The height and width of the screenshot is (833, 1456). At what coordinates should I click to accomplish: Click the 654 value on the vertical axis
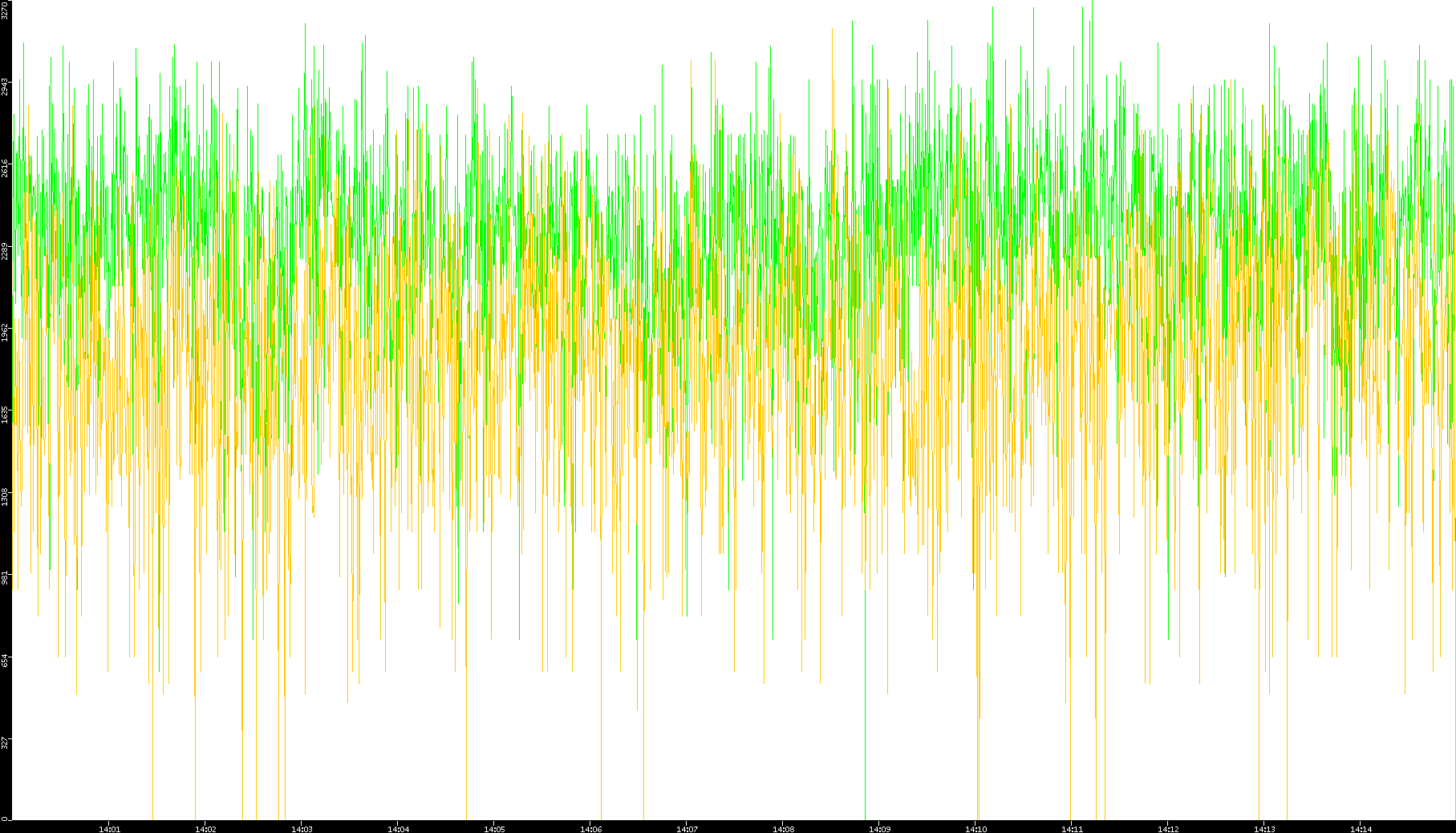[5, 661]
